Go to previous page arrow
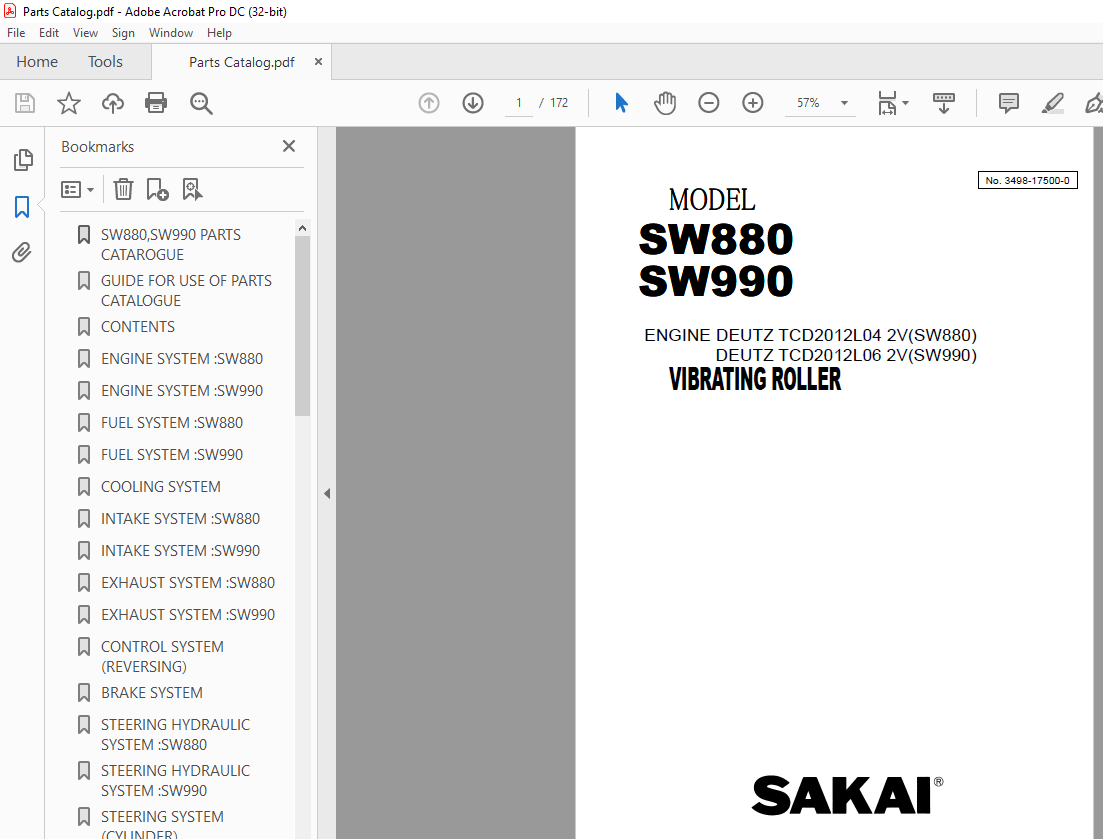 [x=429, y=103]
